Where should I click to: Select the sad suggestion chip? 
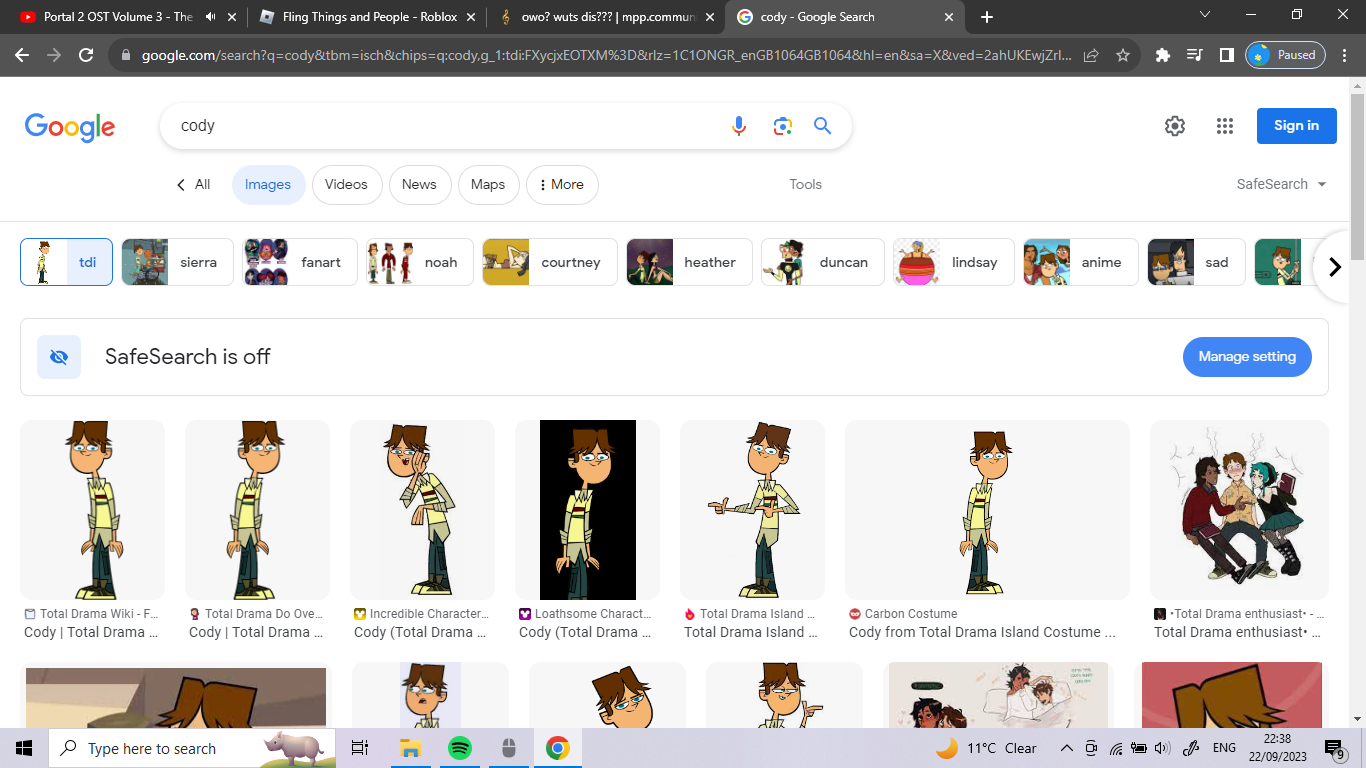(1196, 262)
